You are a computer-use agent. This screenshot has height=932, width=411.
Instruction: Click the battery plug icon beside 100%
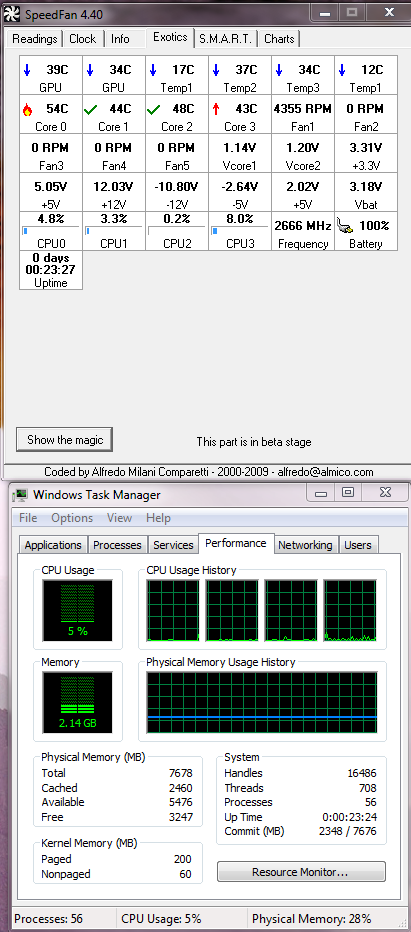point(346,225)
